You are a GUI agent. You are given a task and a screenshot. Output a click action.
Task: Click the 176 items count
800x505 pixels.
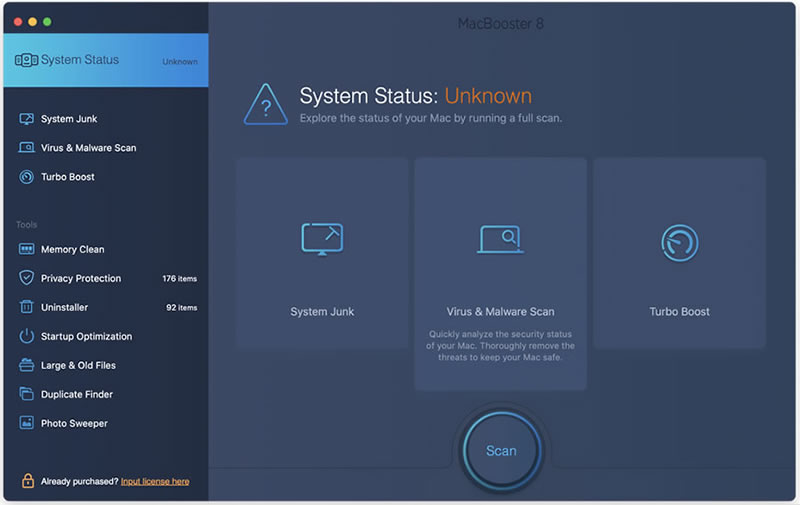(x=180, y=279)
